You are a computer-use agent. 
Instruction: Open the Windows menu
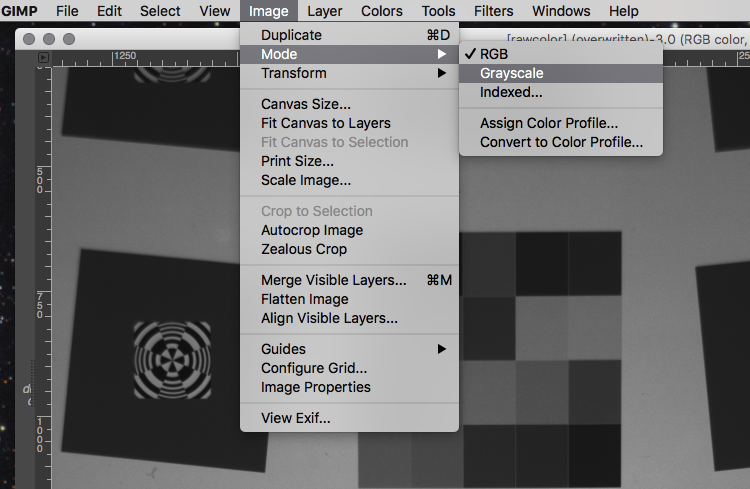(561, 11)
